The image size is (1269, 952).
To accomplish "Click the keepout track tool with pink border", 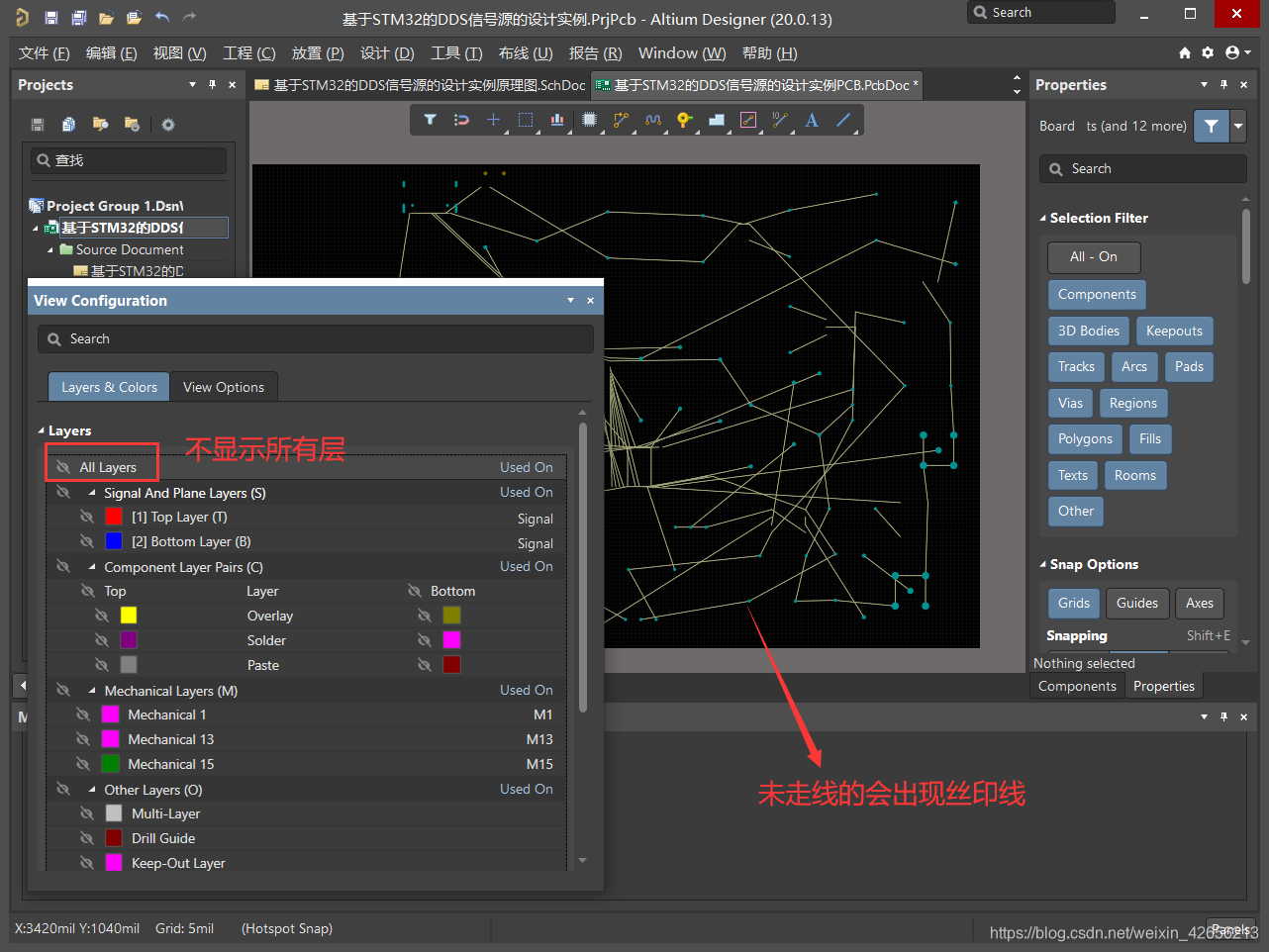I will point(748,120).
